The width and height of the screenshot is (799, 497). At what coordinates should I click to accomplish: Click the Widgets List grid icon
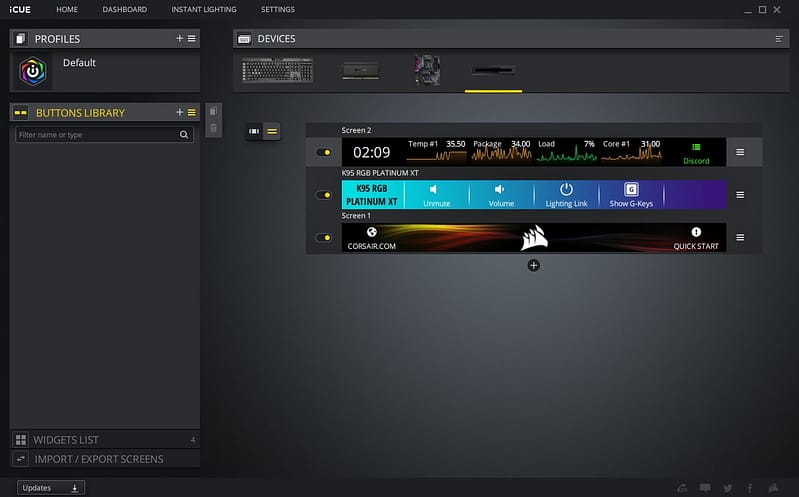21,439
